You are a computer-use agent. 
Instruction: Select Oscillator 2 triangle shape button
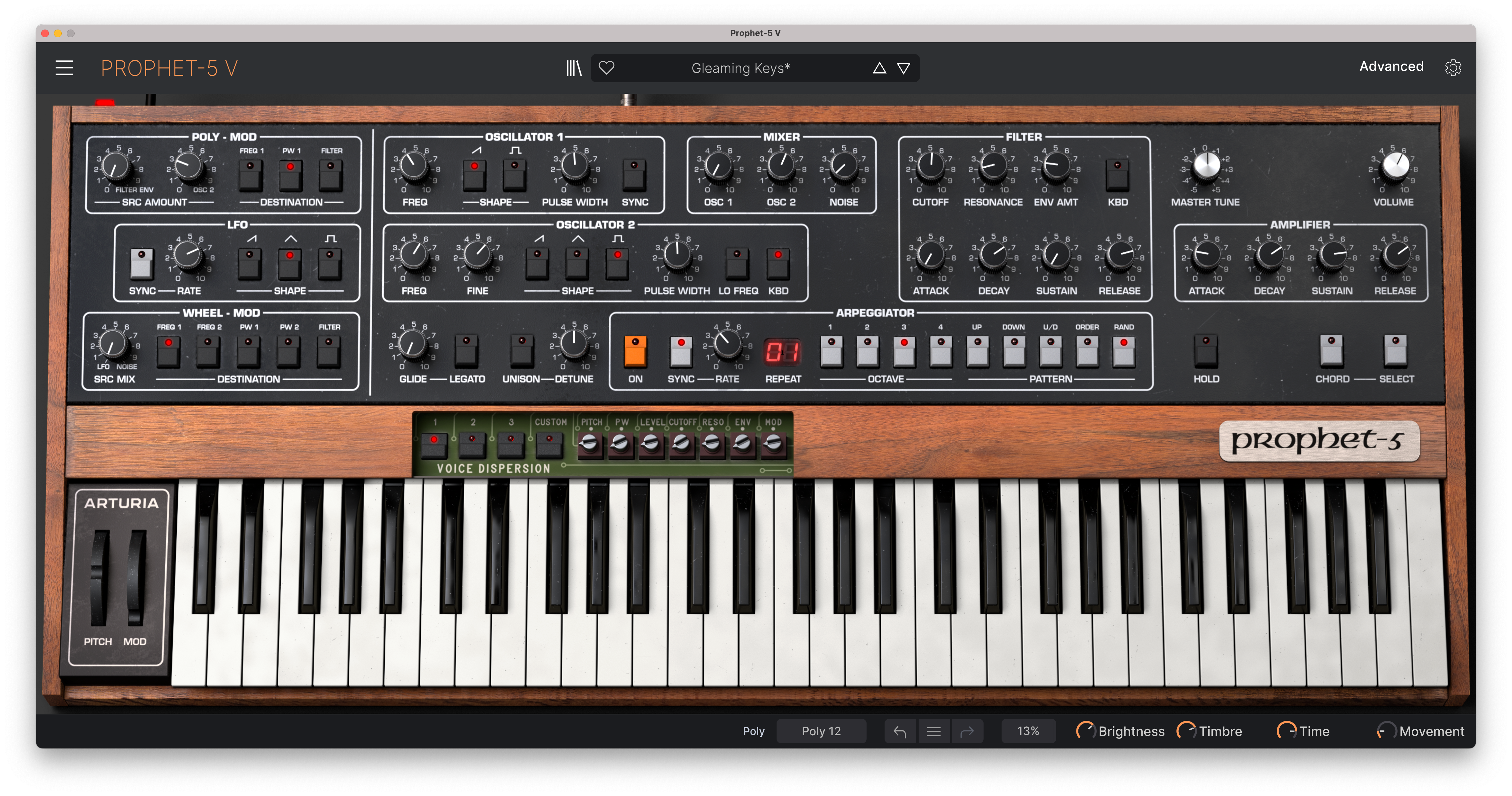click(577, 263)
